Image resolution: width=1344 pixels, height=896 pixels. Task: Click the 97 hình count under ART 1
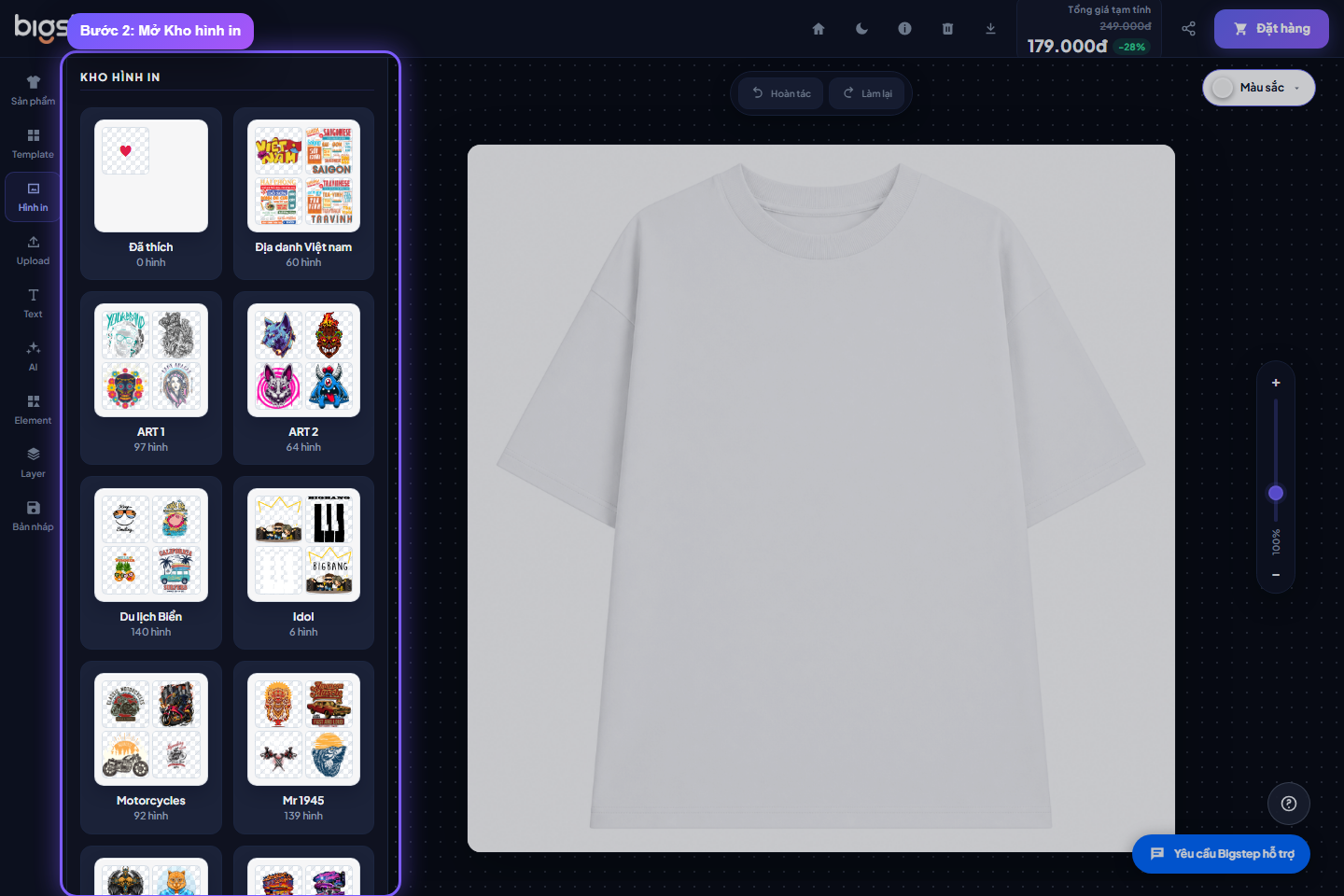151,448
